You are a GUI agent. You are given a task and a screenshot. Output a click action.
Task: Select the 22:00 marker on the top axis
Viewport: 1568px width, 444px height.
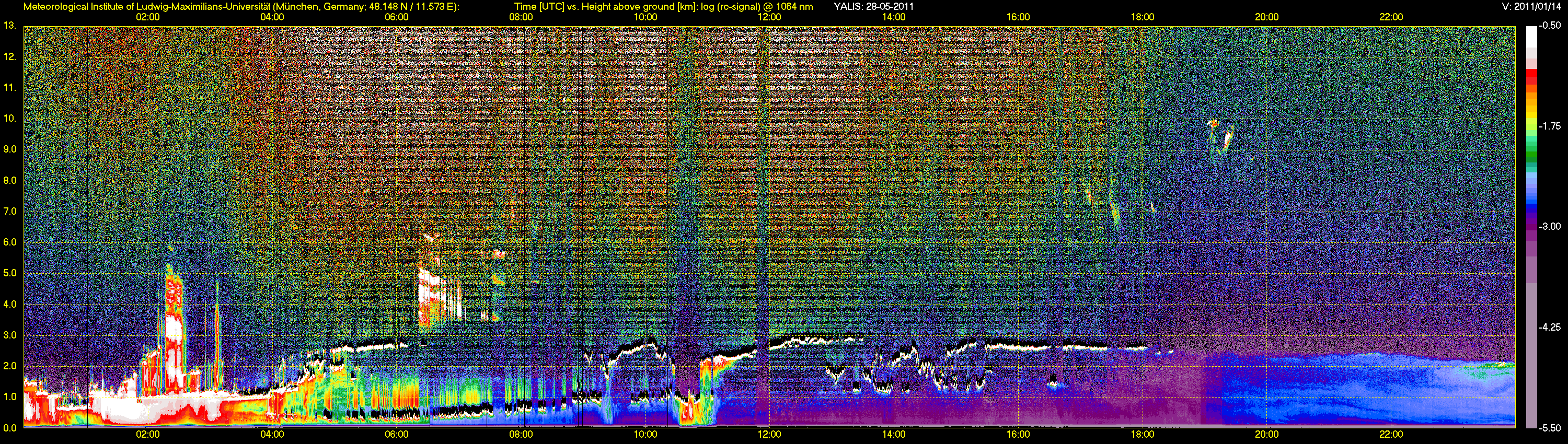coord(1391,17)
